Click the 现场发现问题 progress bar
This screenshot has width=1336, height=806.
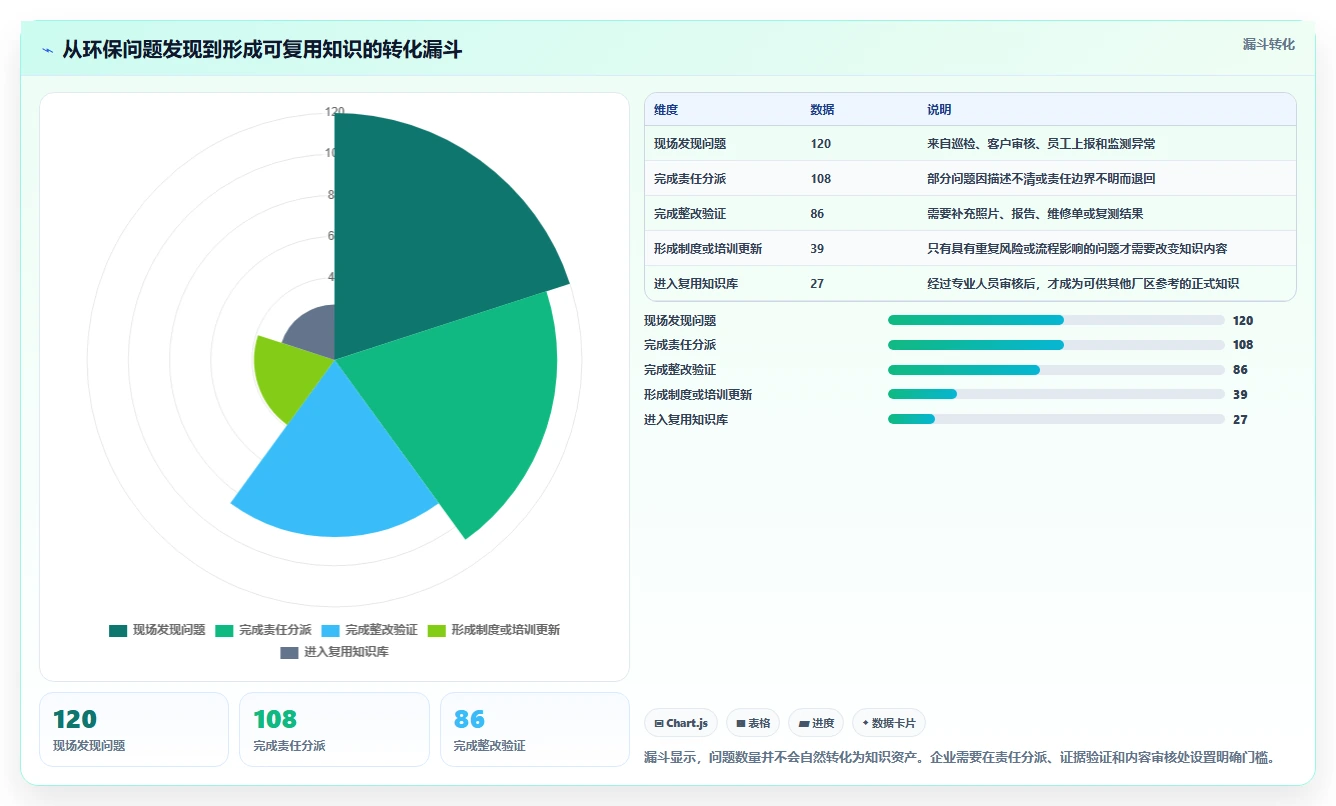pyautogui.click(x=1056, y=320)
